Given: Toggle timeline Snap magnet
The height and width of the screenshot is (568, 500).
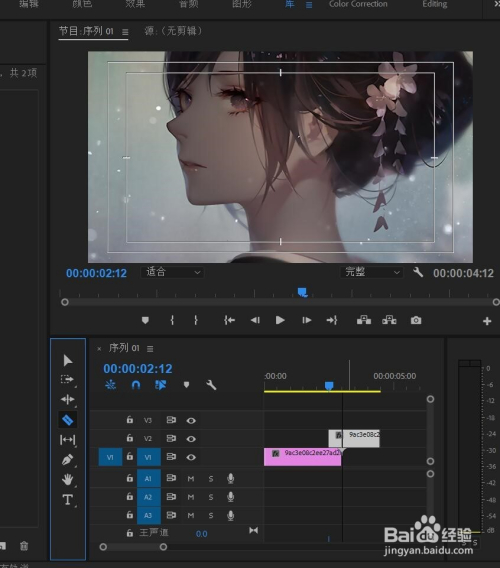Looking at the screenshot, I should click(136, 385).
